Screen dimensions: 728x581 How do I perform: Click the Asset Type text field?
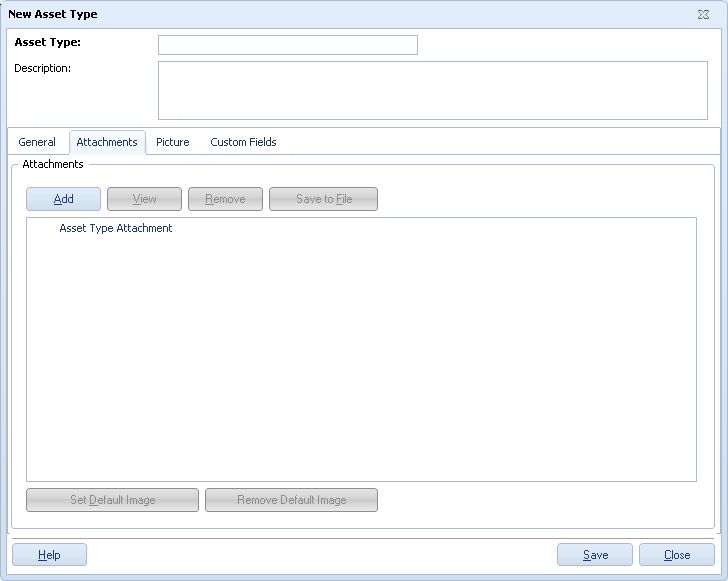[x=287, y=45]
